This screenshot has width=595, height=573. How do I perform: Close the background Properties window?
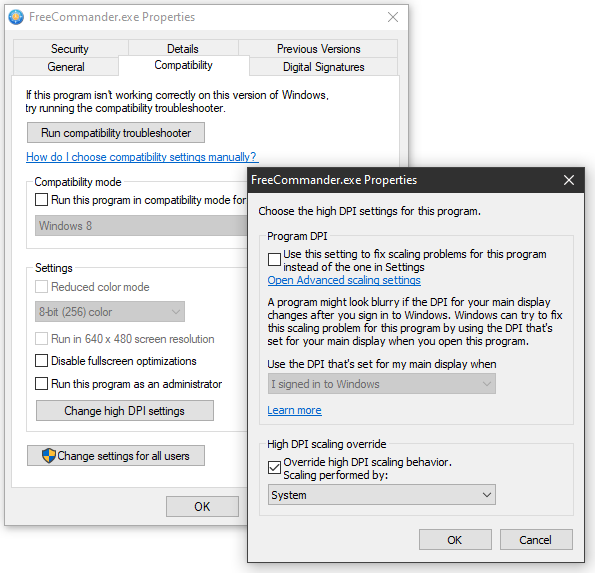point(393,17)
